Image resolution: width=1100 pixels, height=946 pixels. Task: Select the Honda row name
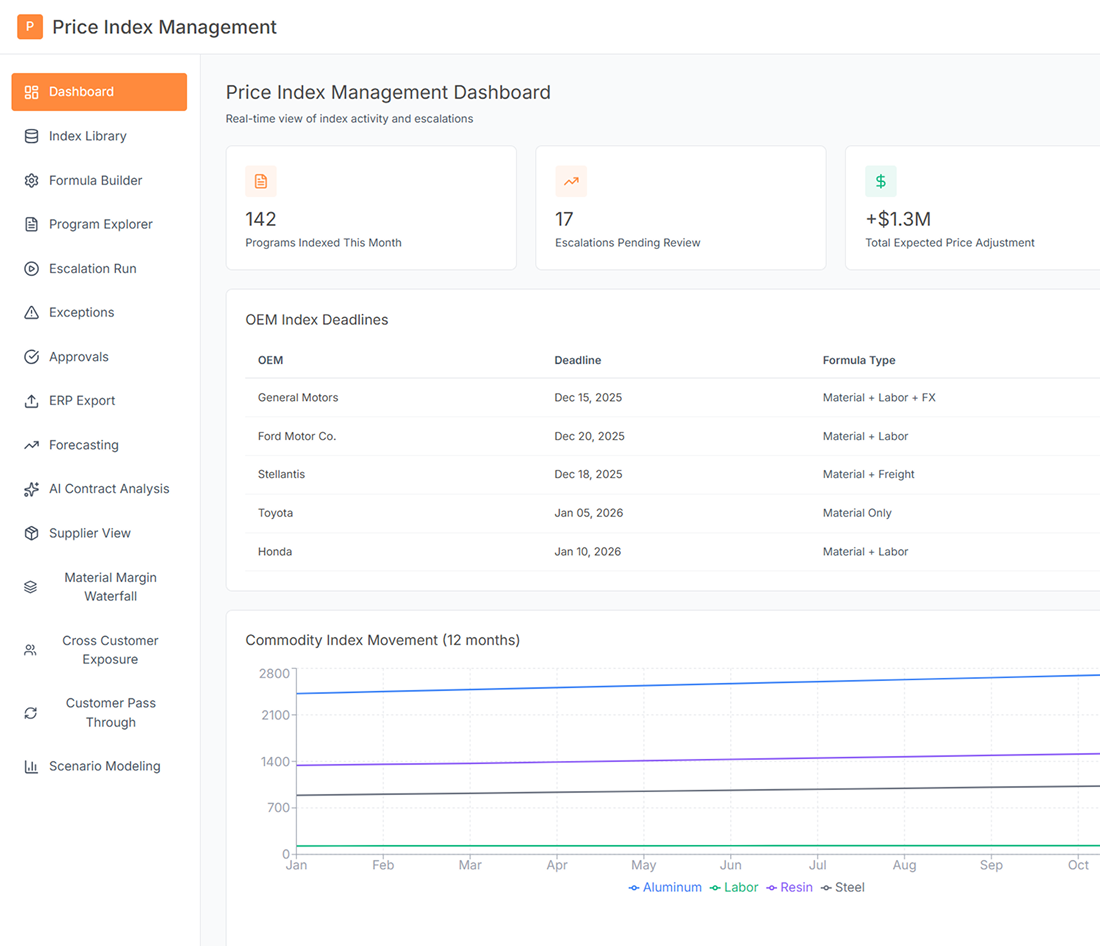[275, 552]
